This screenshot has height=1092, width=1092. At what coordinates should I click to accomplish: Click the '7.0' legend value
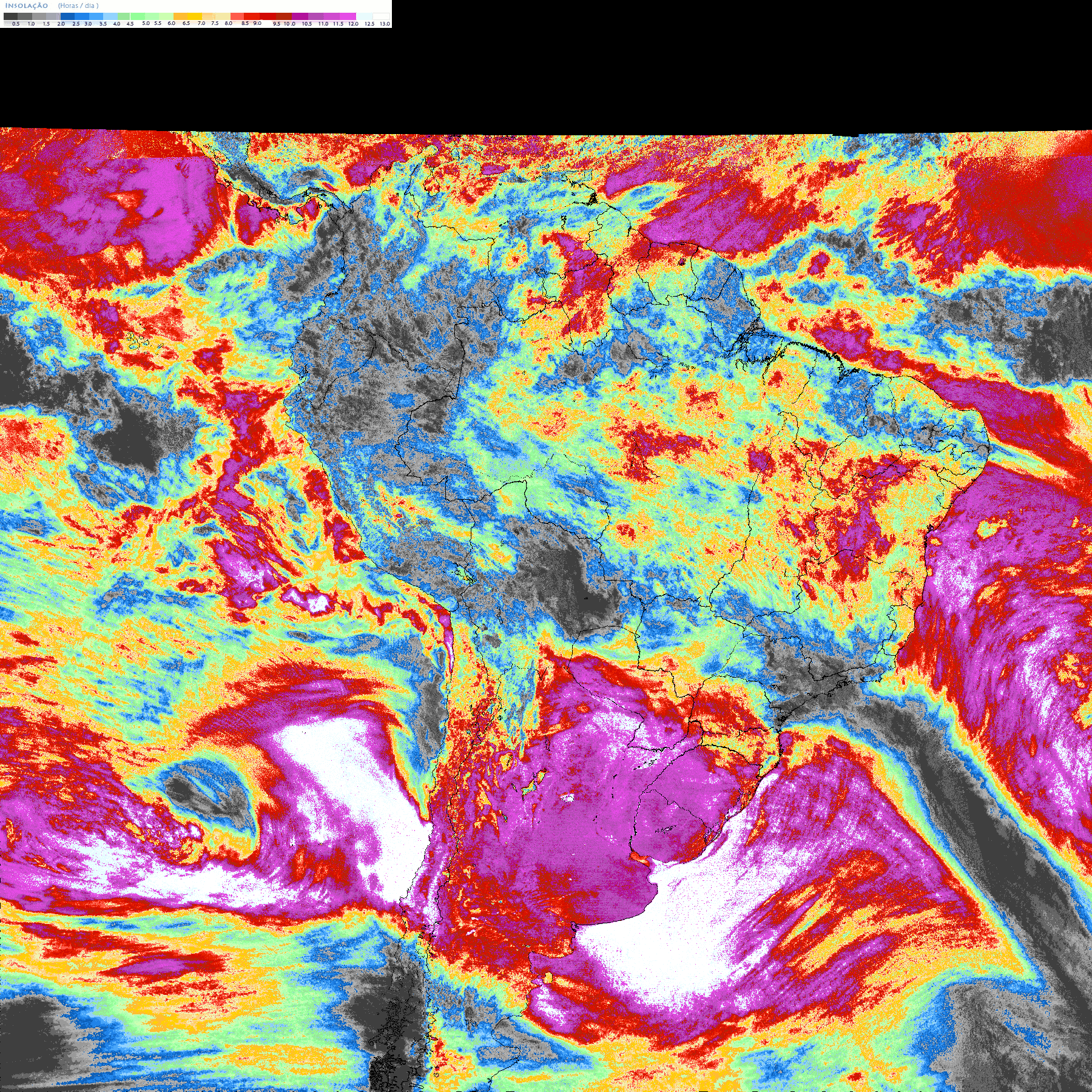[201, 23]
